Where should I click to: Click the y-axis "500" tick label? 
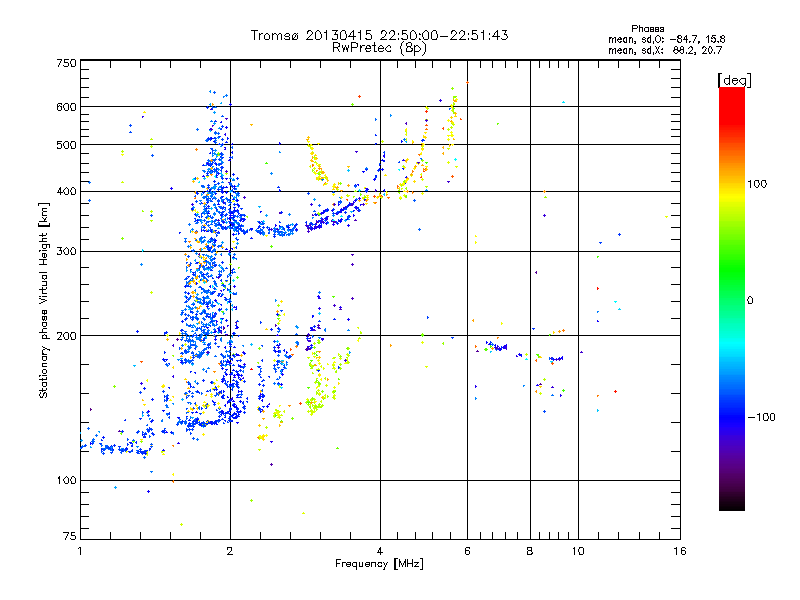(x=66, y=145)
